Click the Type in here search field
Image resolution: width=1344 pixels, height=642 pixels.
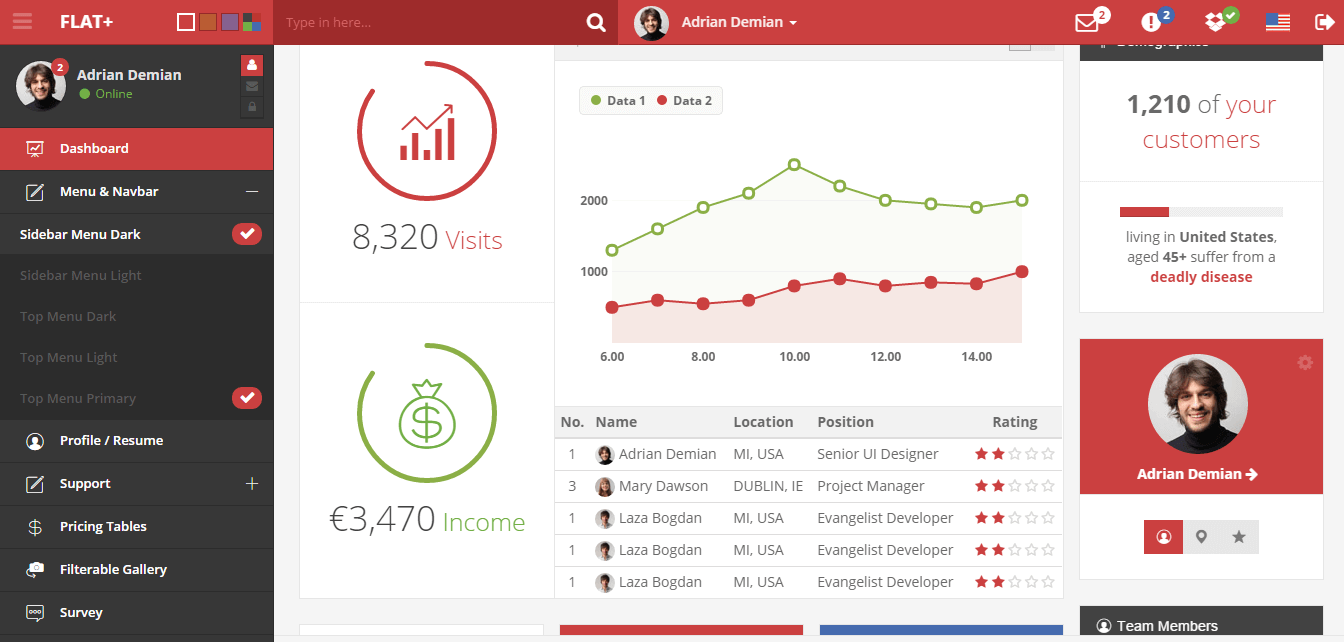coord(430,22)
